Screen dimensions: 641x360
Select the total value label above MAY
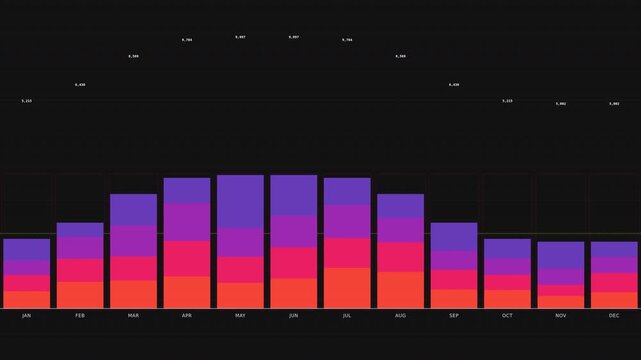click(240, 37)
